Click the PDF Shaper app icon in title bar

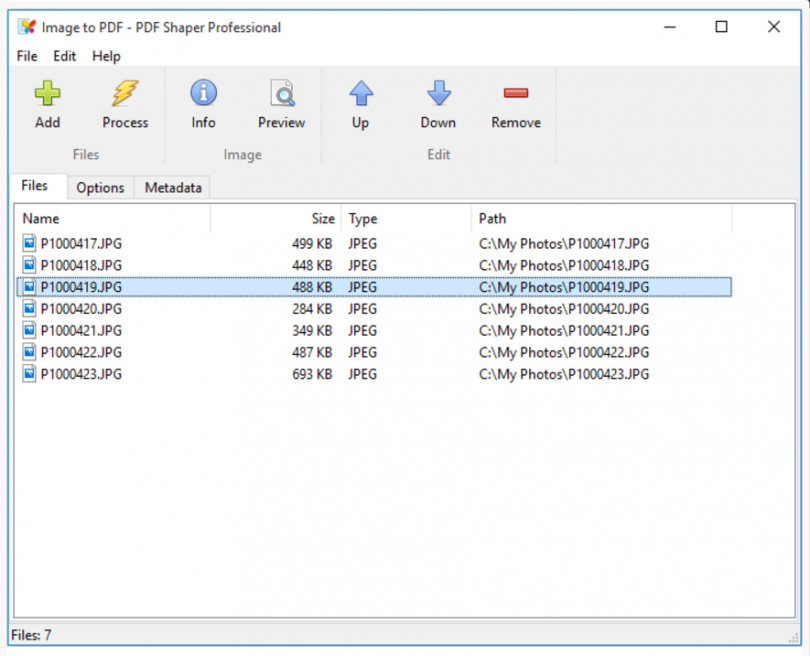pyautogui.click(x=27, y=27)
